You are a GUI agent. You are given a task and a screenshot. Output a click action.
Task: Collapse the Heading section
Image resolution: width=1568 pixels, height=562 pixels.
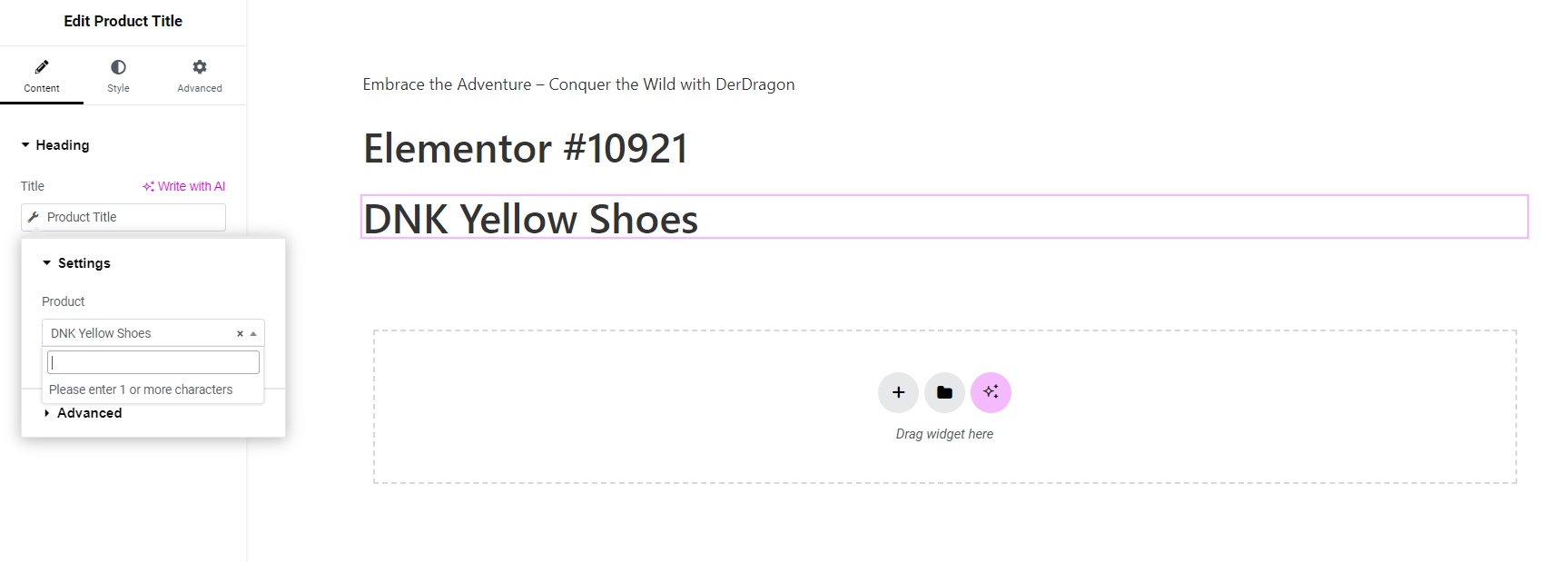point(25,145)
